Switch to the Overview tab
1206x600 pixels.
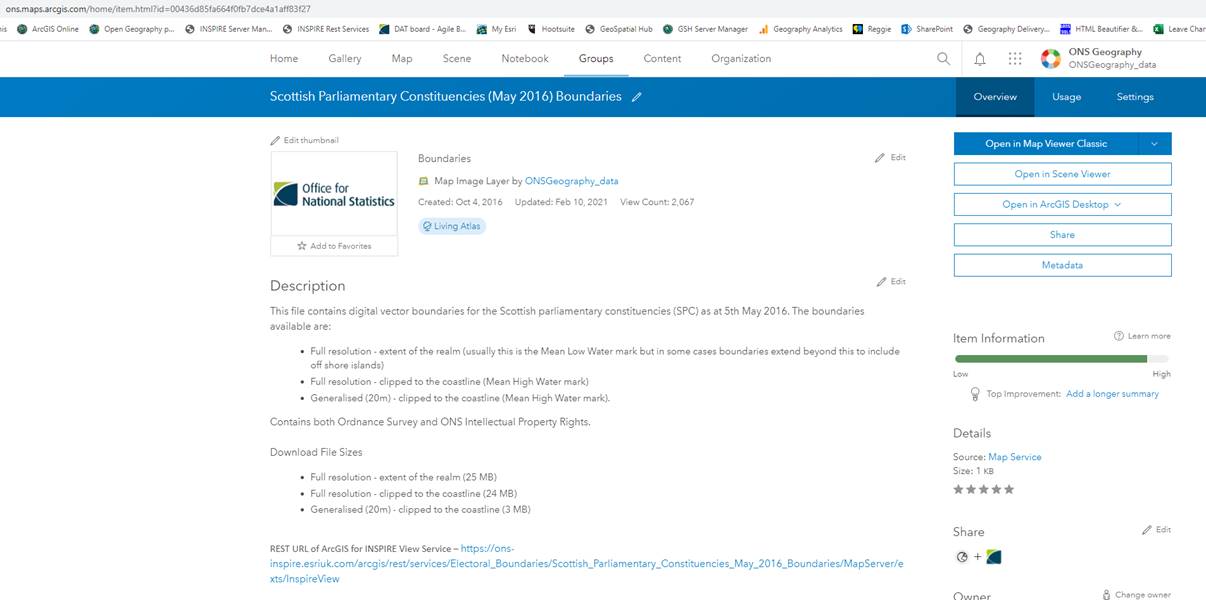click(995, 97)
